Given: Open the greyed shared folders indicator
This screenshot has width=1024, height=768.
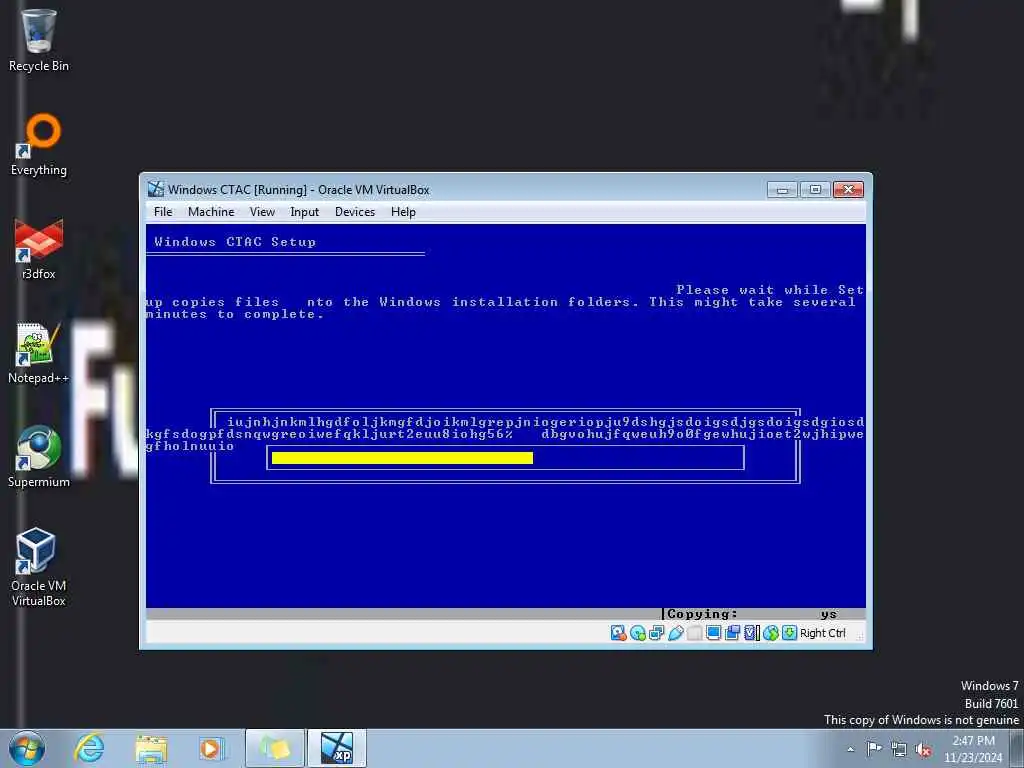Looking at the screenshot, I should pyautogui.click(x=694, y=633).
